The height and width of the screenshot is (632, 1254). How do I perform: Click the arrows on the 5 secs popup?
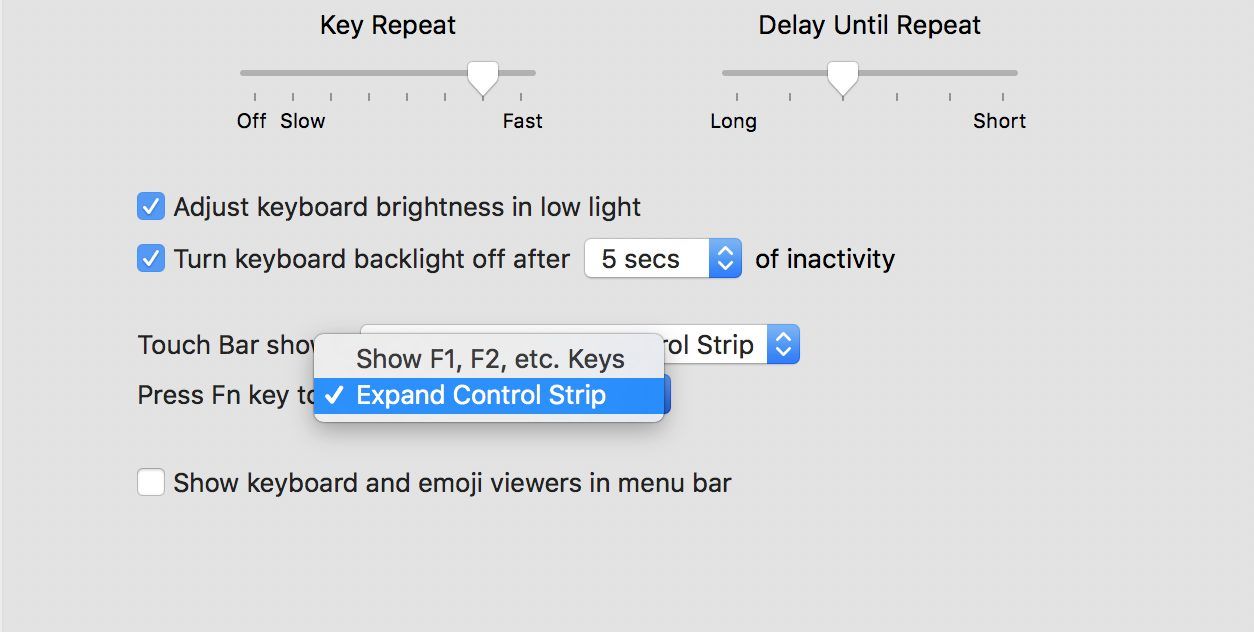(x=726, y=259)
